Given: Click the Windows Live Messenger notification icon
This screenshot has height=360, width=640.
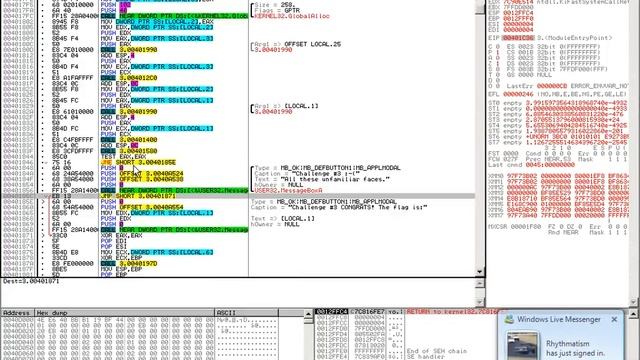Looking at the screenshot, I should (x=509, y=320).
